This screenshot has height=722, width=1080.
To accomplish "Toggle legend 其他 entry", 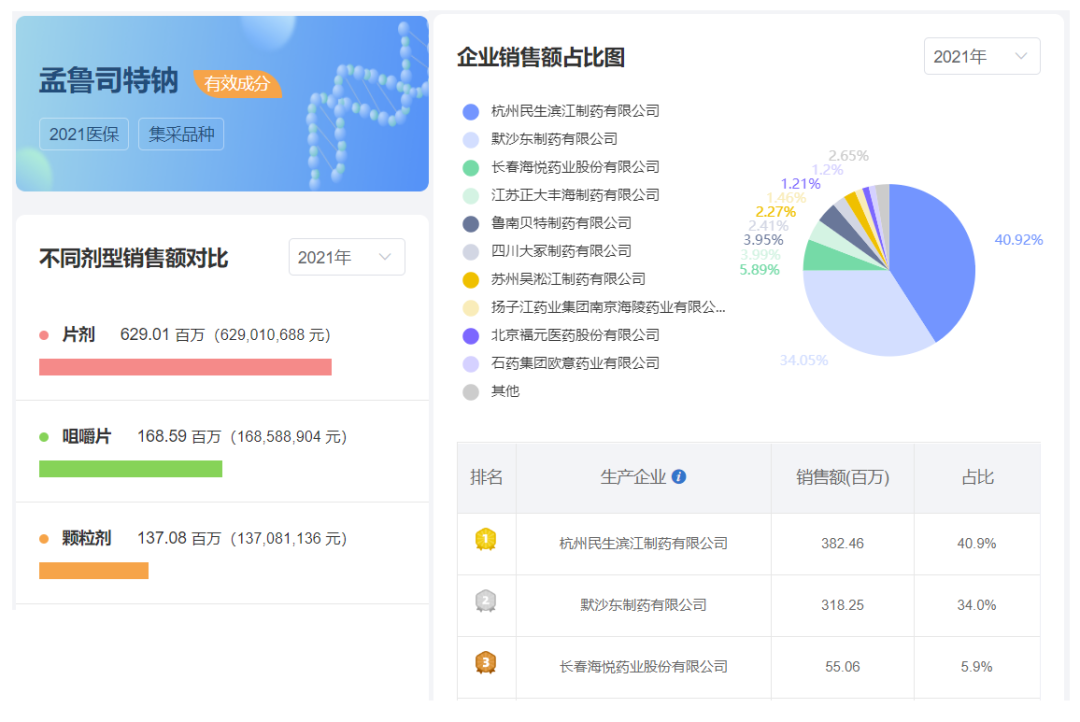I will 491,392.
